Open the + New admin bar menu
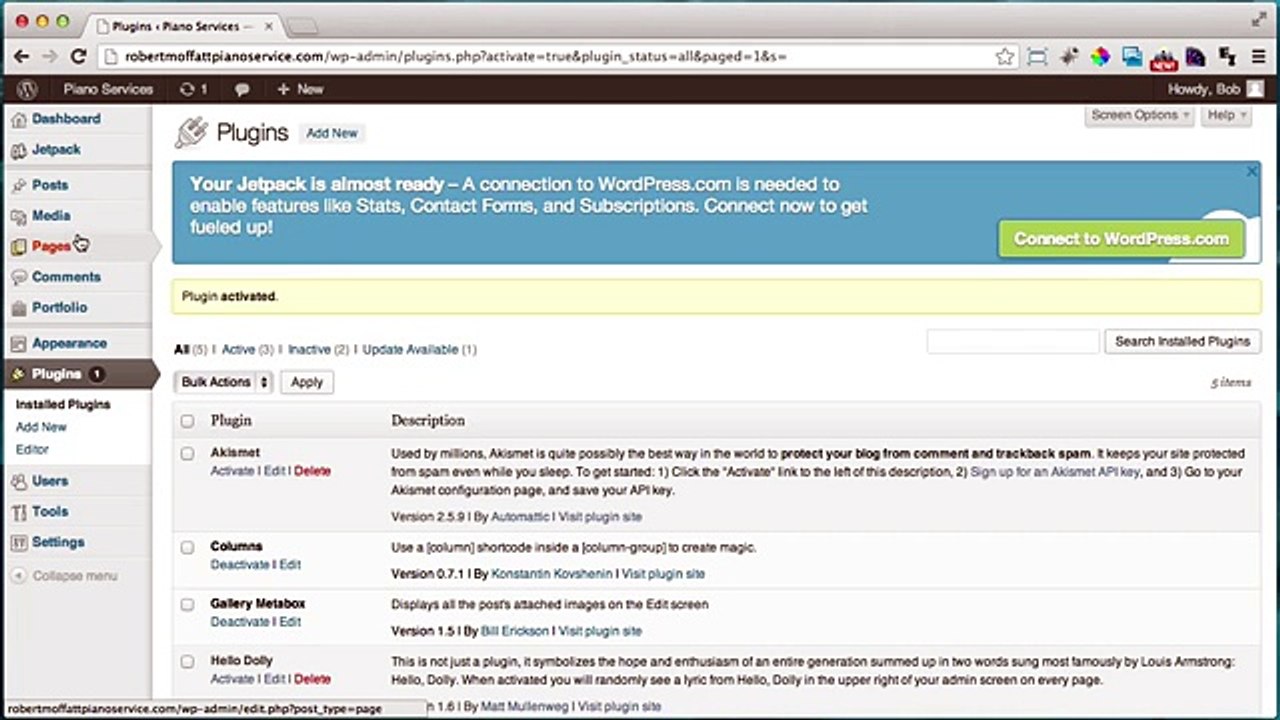Image resolution: width=1280 pixels, height=720 pixels. click(x=300, y=89)
